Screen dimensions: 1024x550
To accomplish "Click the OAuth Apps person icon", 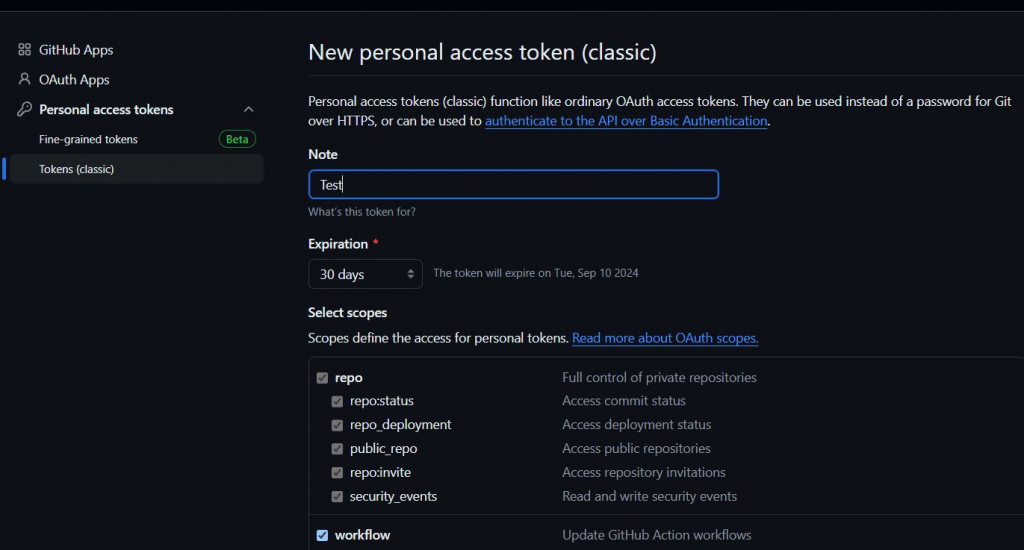I will coord(25,80).
